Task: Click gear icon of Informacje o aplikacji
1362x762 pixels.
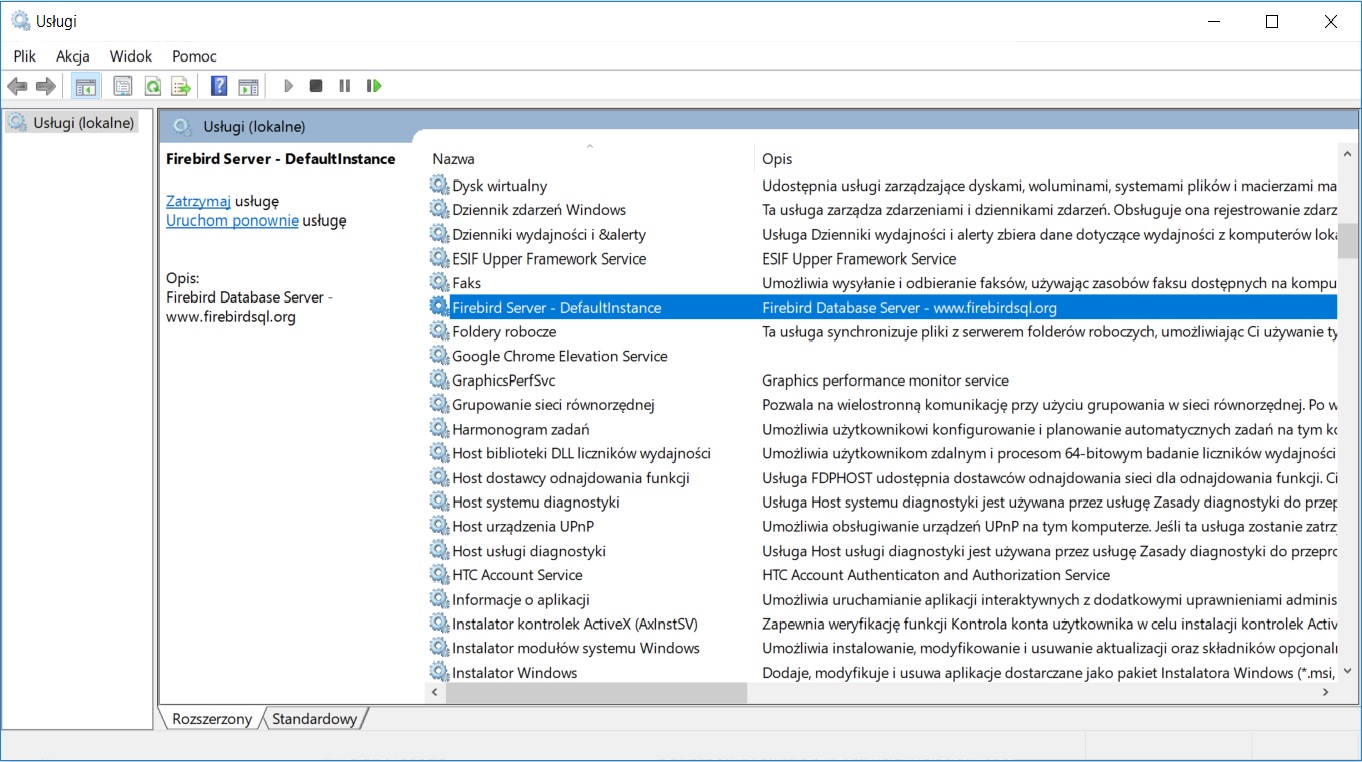Action: pyautogui.click(x=439, y=599)
